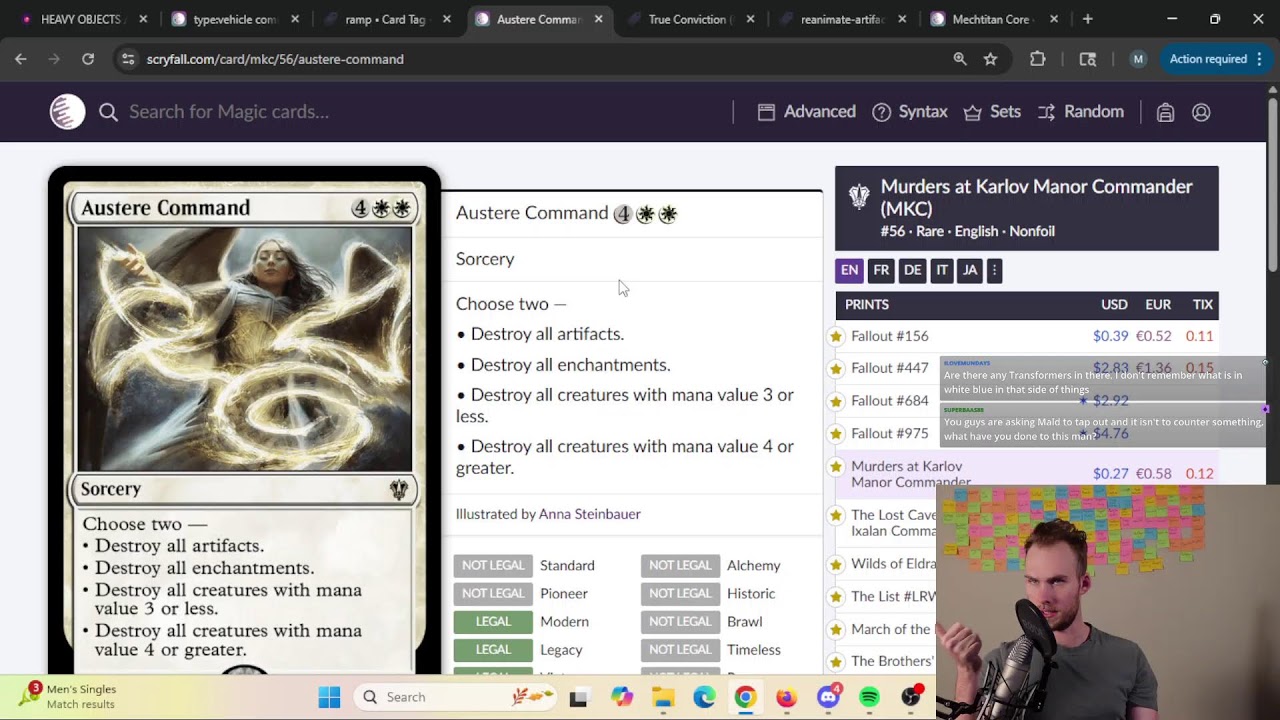Open Firefox from the taskbar
This screenshot has width=1280, height=720.
point(786,697)
